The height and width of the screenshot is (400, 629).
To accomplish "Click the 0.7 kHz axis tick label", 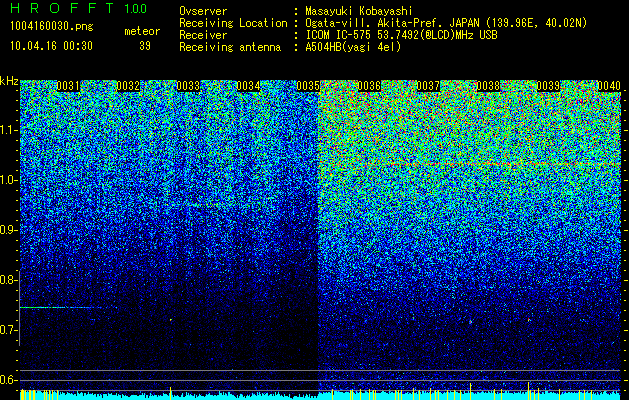I will (x=8, y=330).
